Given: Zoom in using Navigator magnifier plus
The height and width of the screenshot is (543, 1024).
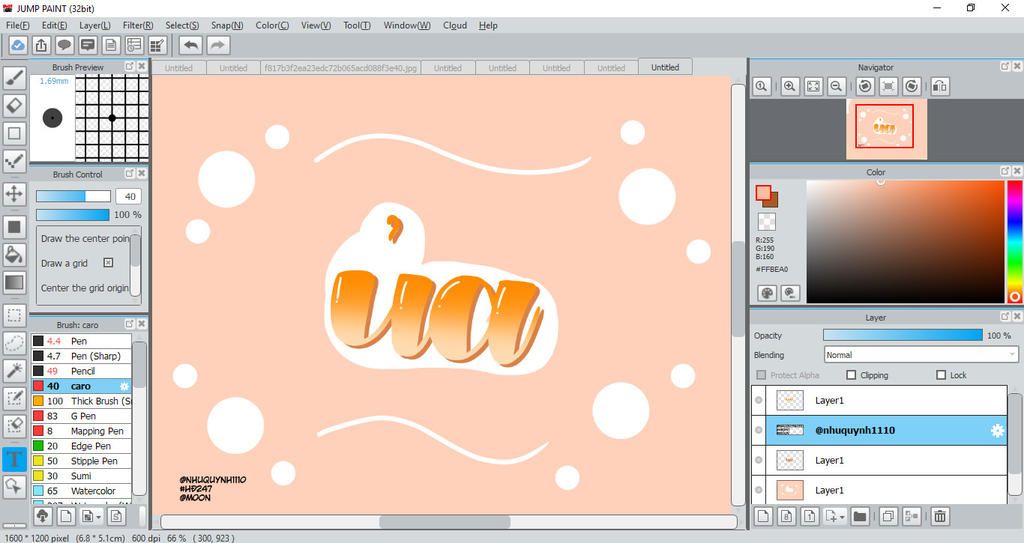Looking at the screenshot, I should coord(790,86).
